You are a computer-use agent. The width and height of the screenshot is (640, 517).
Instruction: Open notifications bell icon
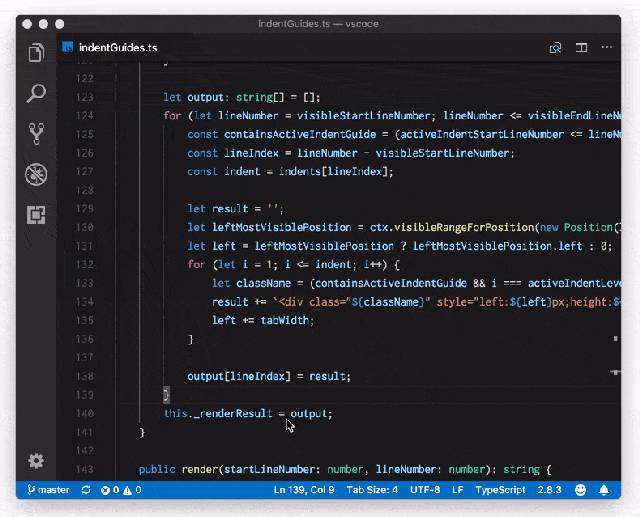pos(604,490)
